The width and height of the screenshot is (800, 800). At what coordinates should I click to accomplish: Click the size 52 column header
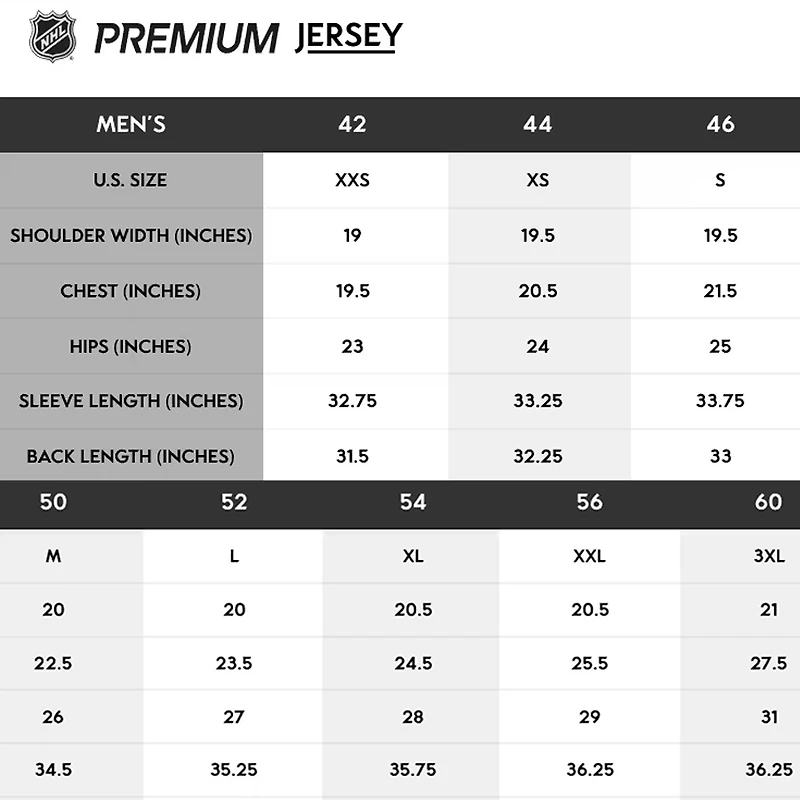[x=234, y=502]
